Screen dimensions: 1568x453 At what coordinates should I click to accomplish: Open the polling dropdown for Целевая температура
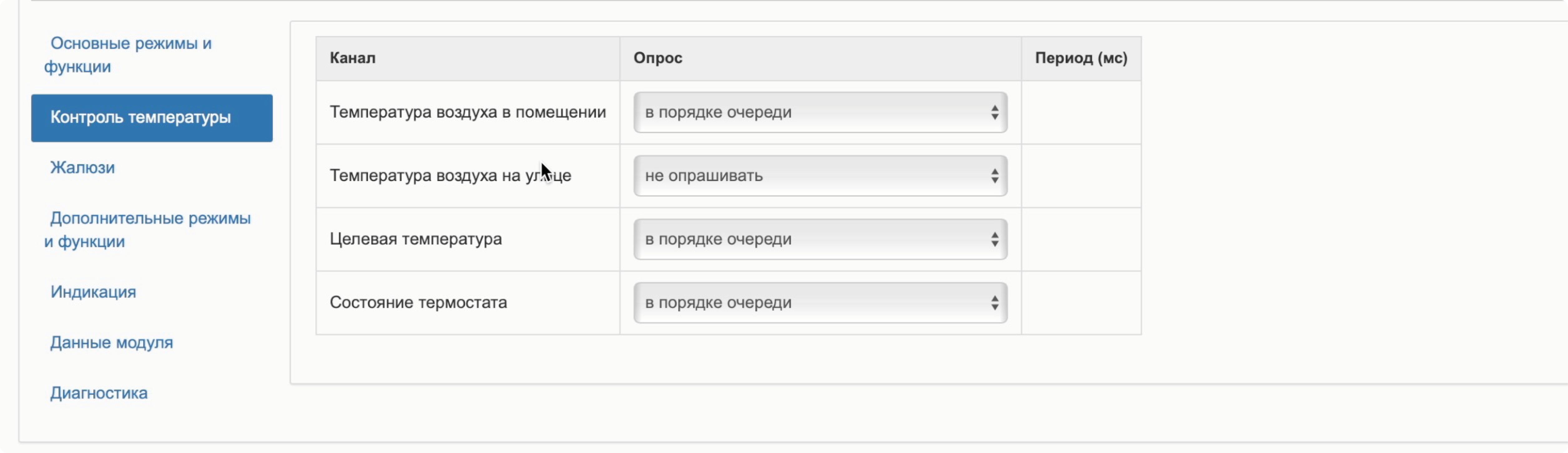[x=819, y=239]
